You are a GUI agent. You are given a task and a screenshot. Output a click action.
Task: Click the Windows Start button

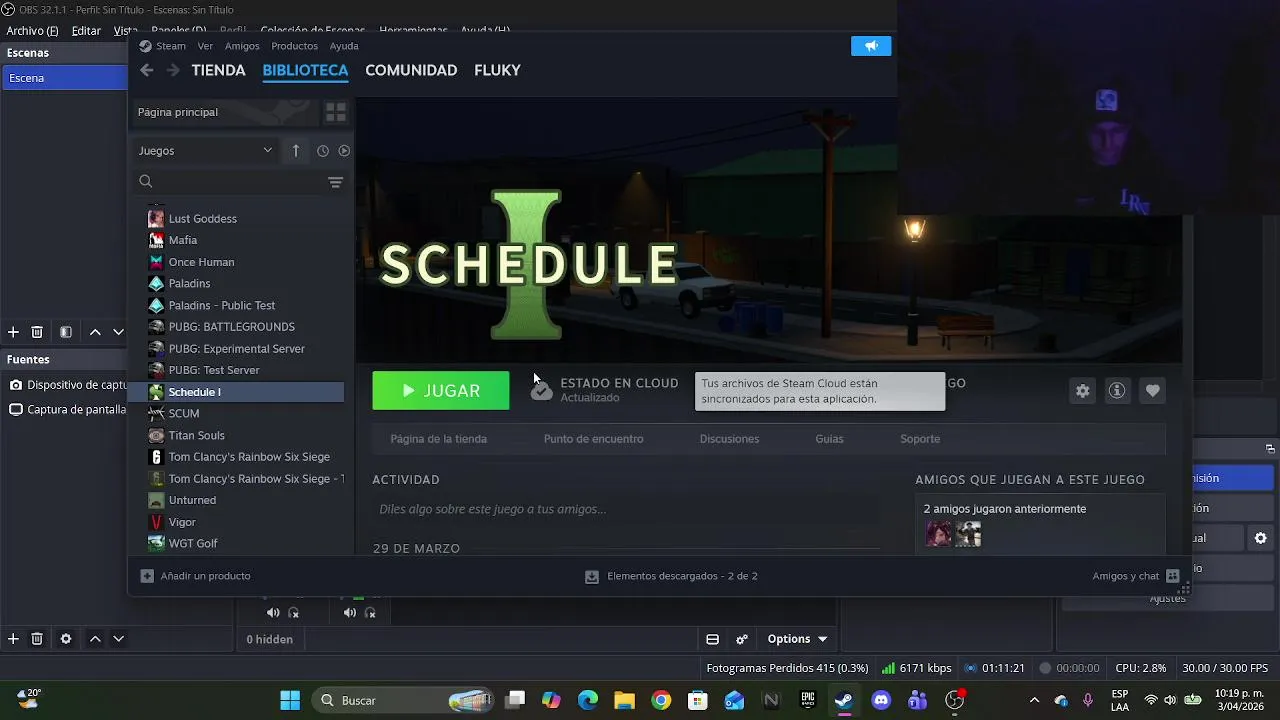coord(290,700)
